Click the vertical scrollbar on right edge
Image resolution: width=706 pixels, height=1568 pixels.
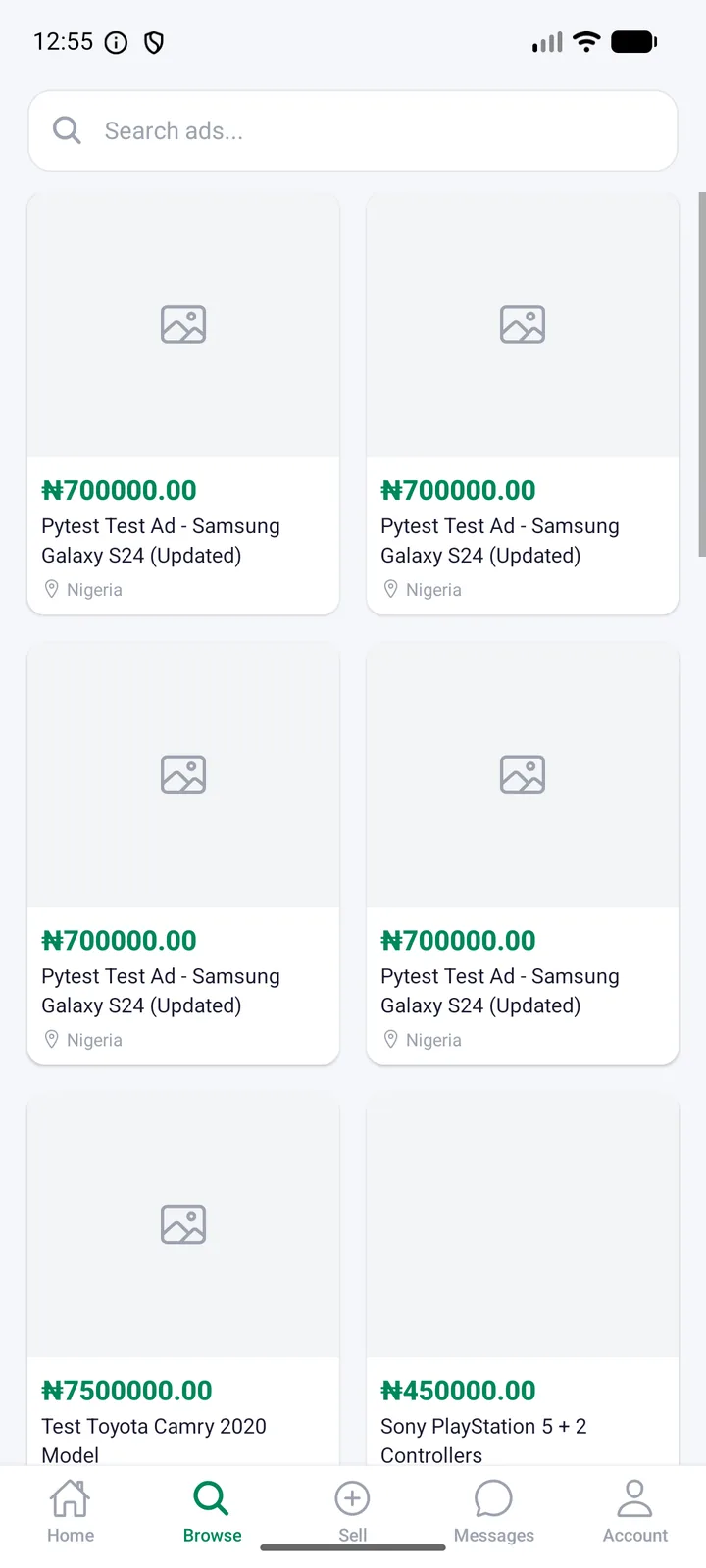point(701,374)
